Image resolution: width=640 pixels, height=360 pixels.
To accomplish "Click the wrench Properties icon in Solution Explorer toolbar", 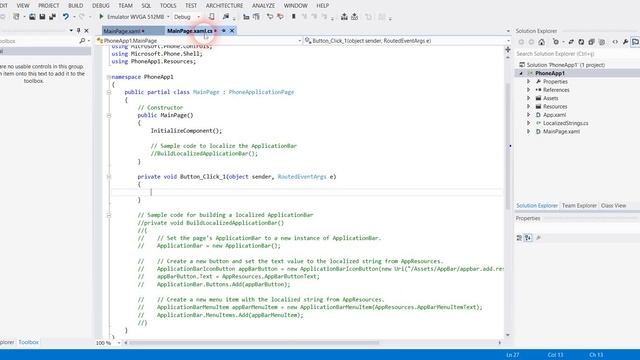I will [625, 42].
